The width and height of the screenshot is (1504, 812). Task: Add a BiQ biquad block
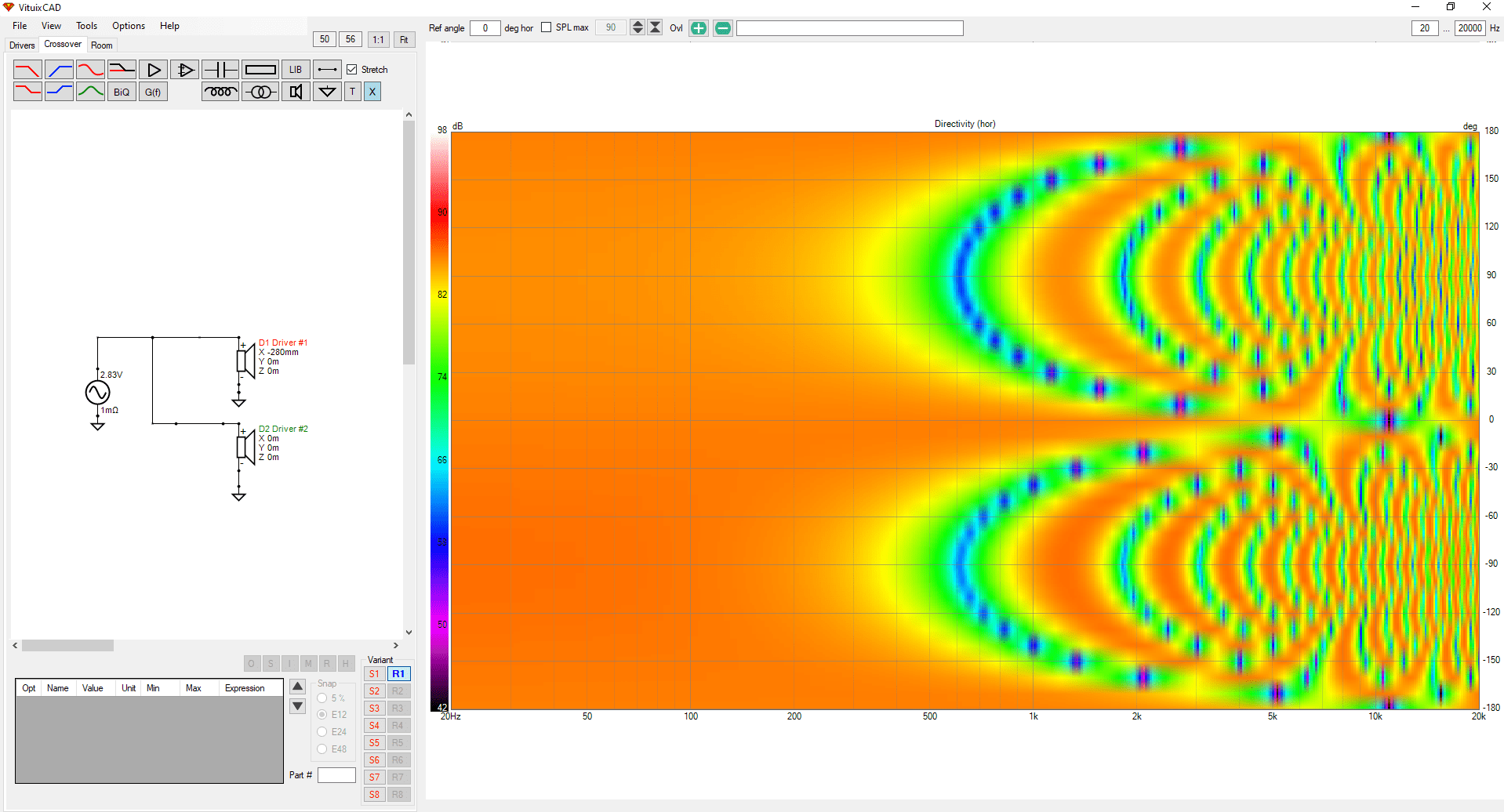[x=122, y=92]
